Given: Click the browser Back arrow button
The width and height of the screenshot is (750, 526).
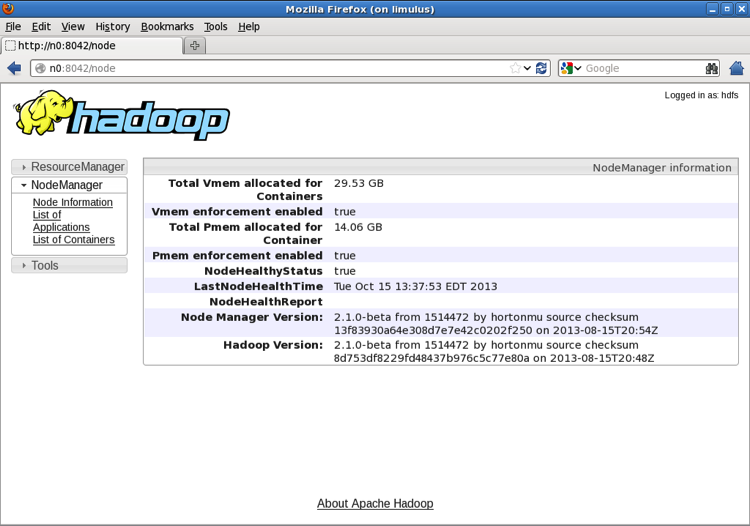Looking at the screenshot, I should pos(14,68).
